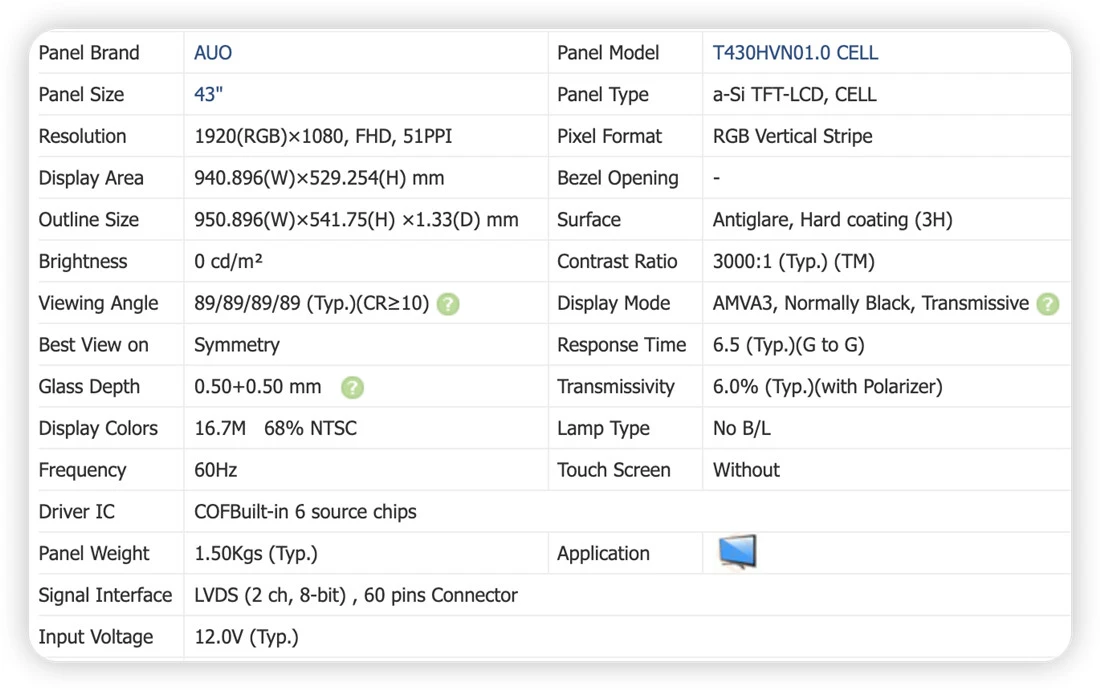Open the 43" panel size link
1100x690 pixels.
point(208,95)
